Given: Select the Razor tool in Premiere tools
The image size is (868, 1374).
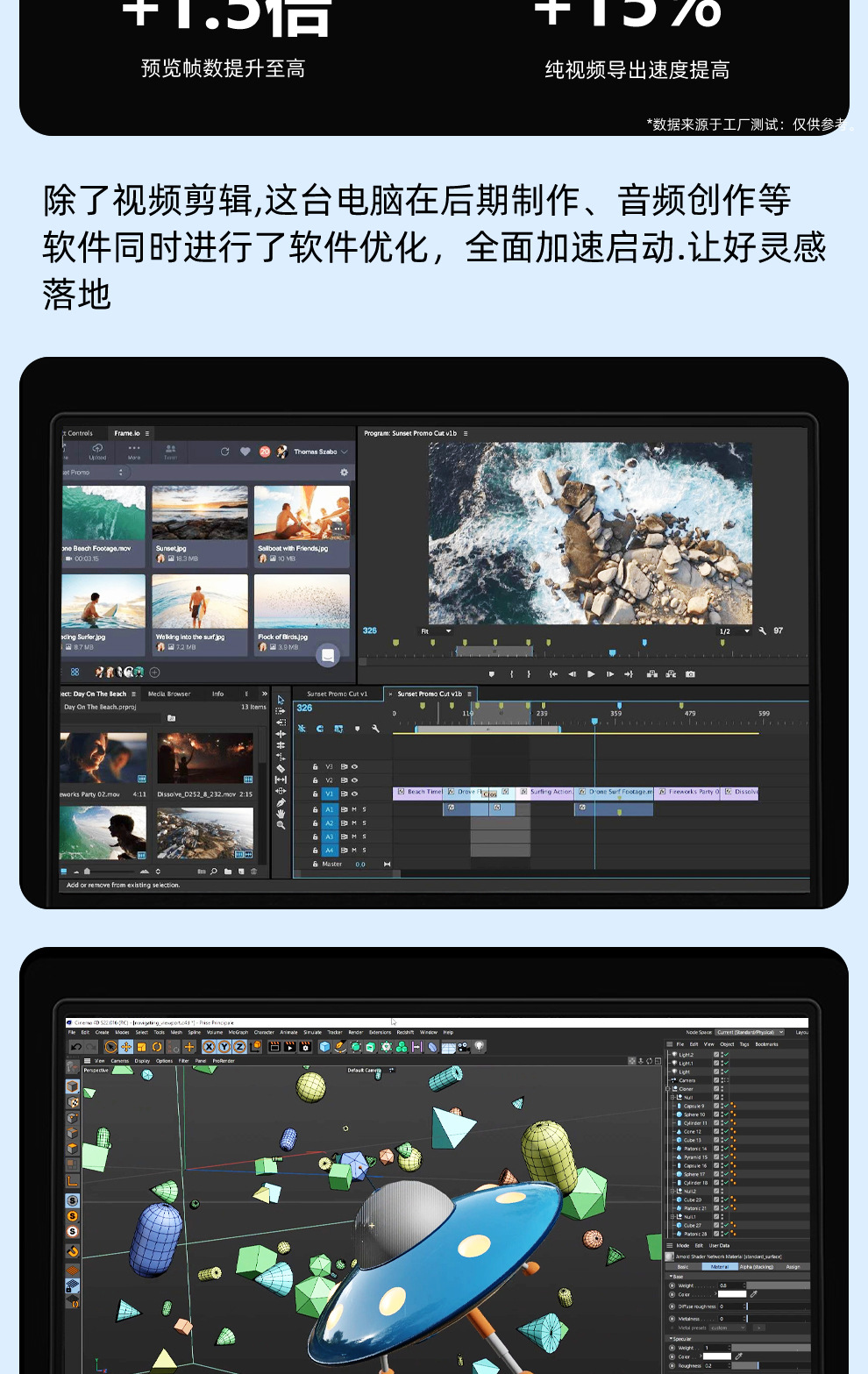Looking at the screenshot, I should [x=281, y=769].
